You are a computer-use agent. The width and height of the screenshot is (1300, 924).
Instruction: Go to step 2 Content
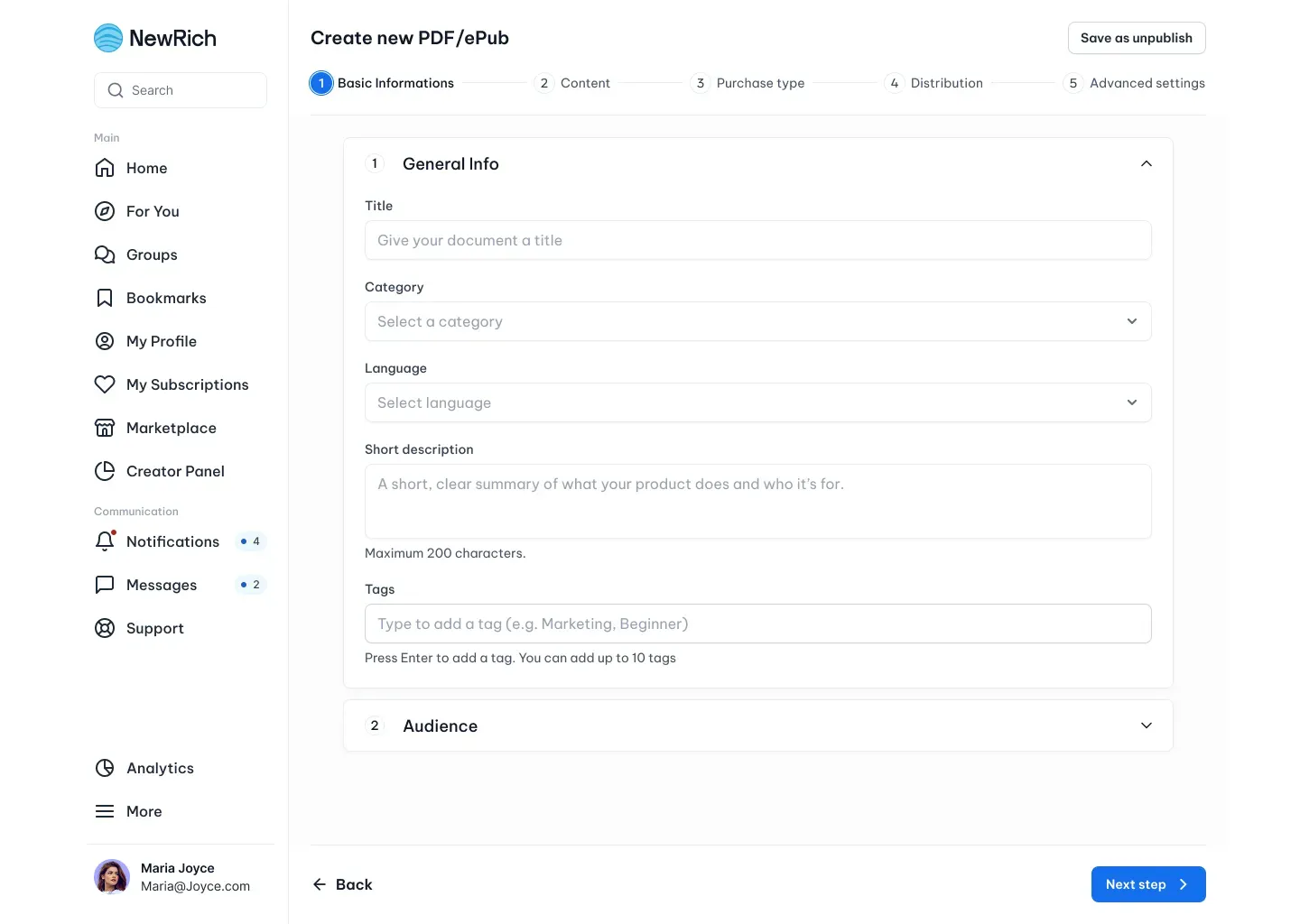tap(572, 83)
